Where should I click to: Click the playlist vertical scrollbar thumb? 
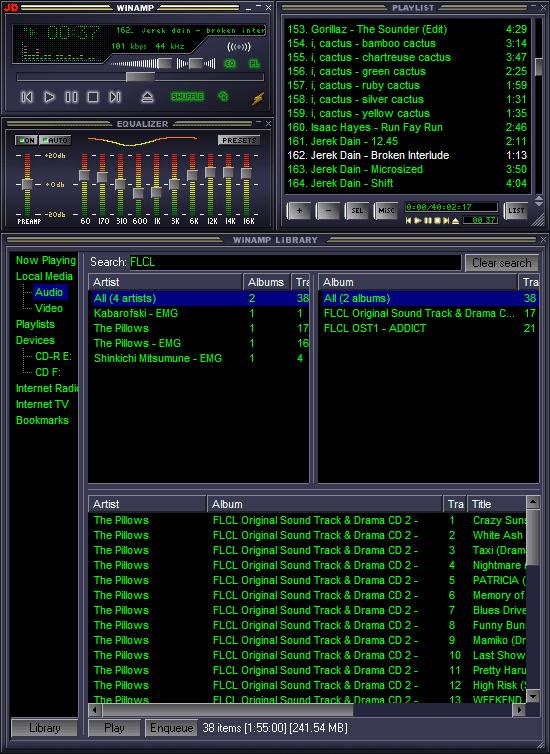click(538, 67)
